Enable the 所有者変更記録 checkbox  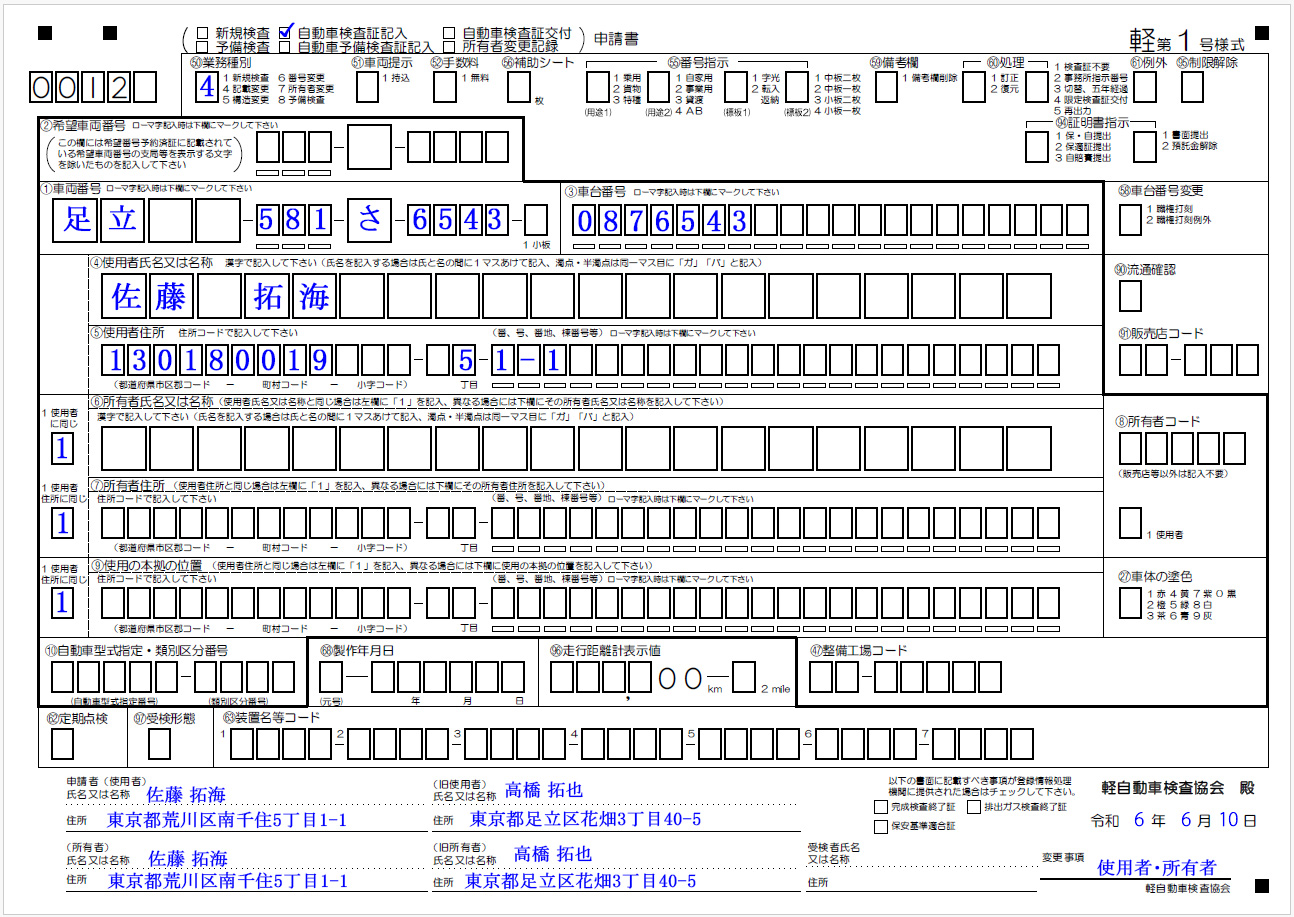449,46
